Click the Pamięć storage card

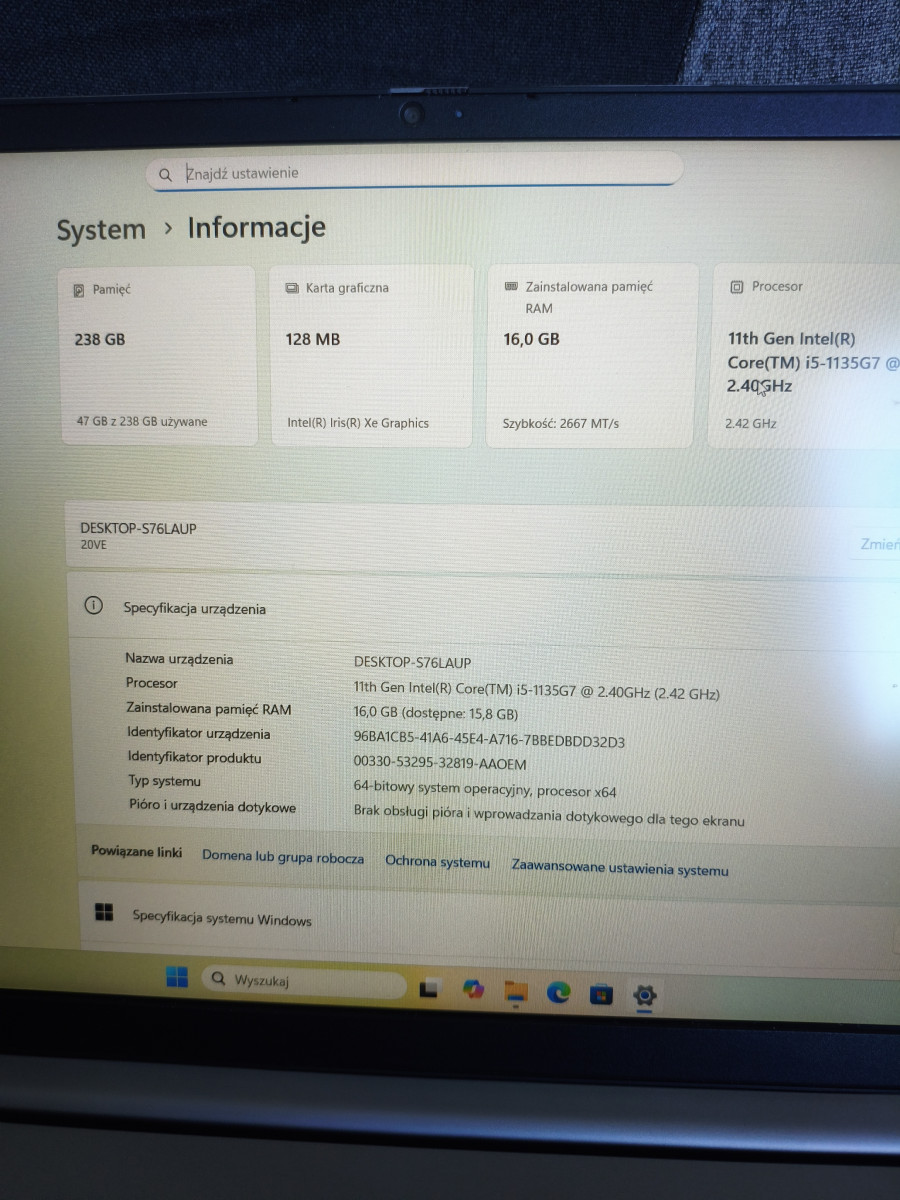pyautogui.click(x=158, y=355)
